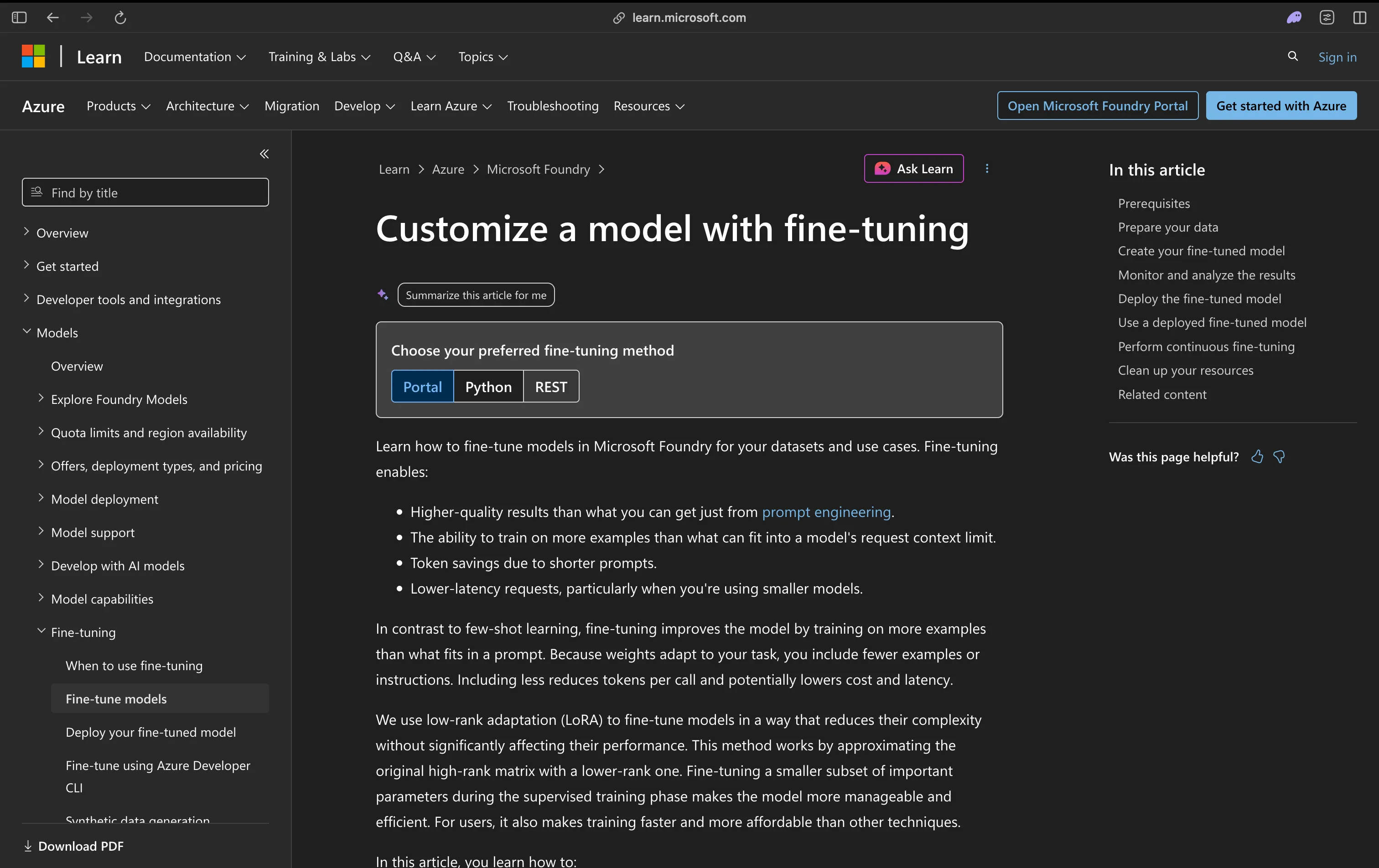Jump to Prepare your data section
The image size is (1379, 868).
tap(1168, 227)
